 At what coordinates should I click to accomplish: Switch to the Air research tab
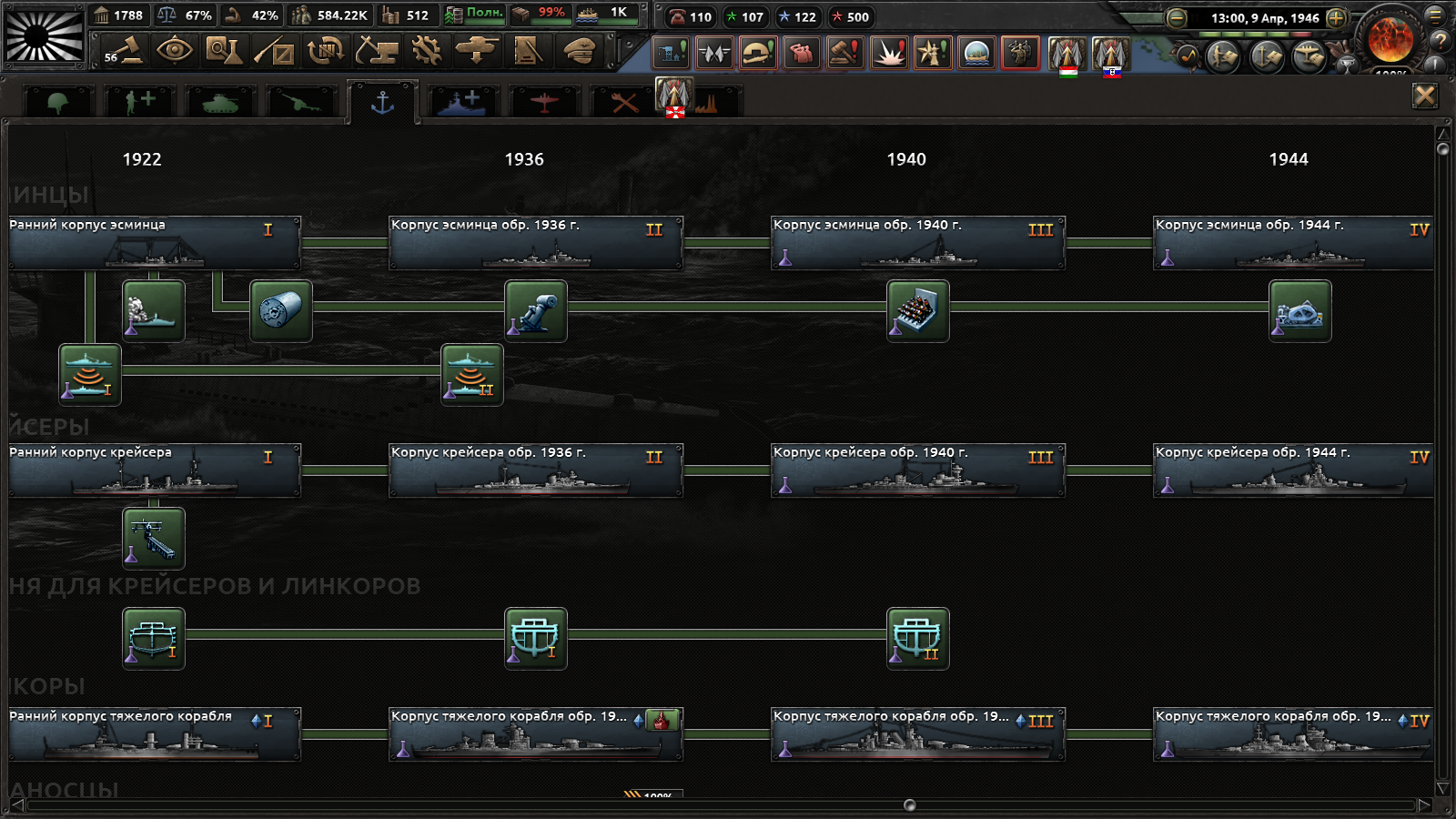[544, 102]
